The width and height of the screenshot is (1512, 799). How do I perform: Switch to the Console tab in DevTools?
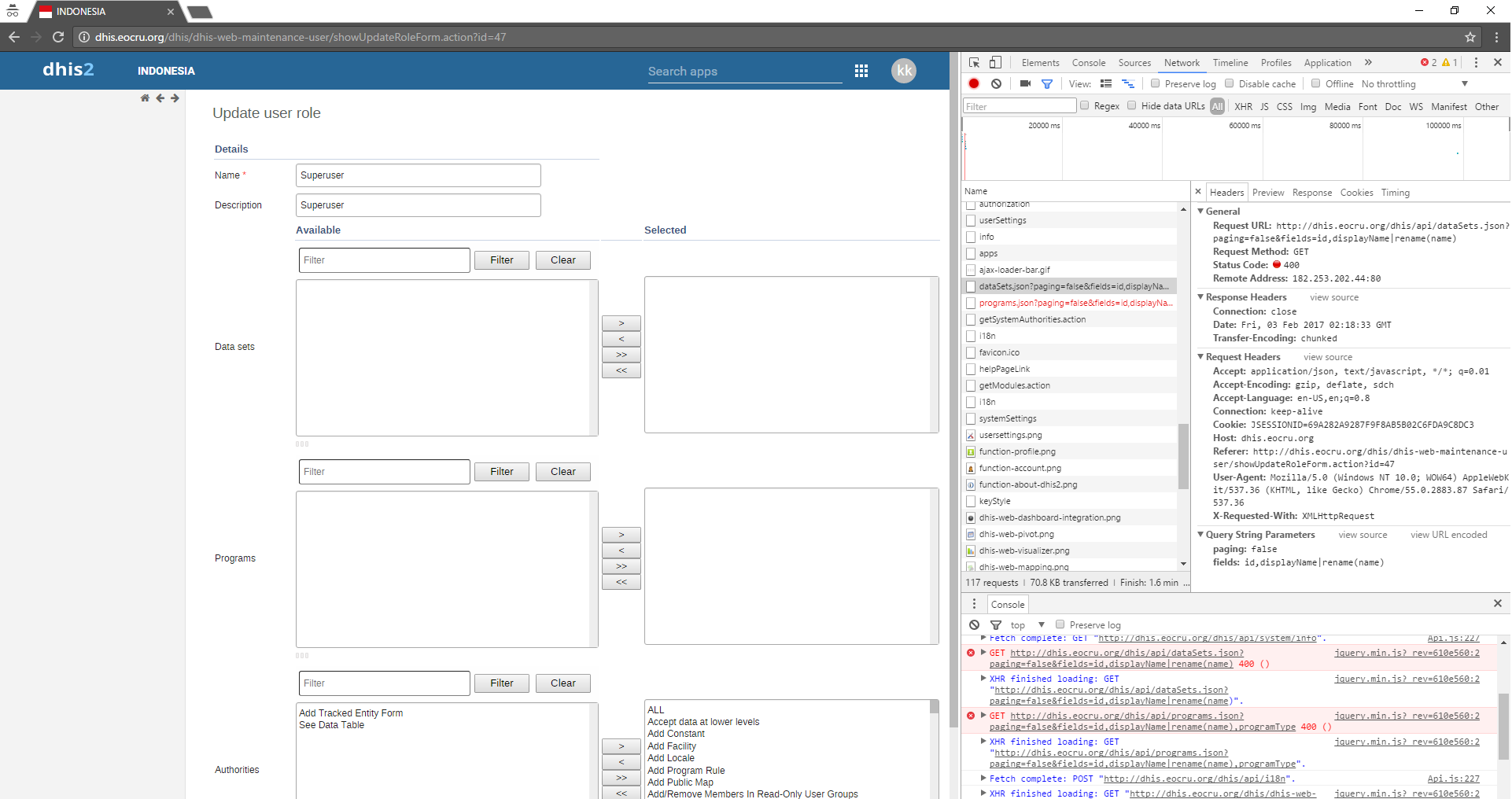pyautogui.click(x=1088, y=63)
